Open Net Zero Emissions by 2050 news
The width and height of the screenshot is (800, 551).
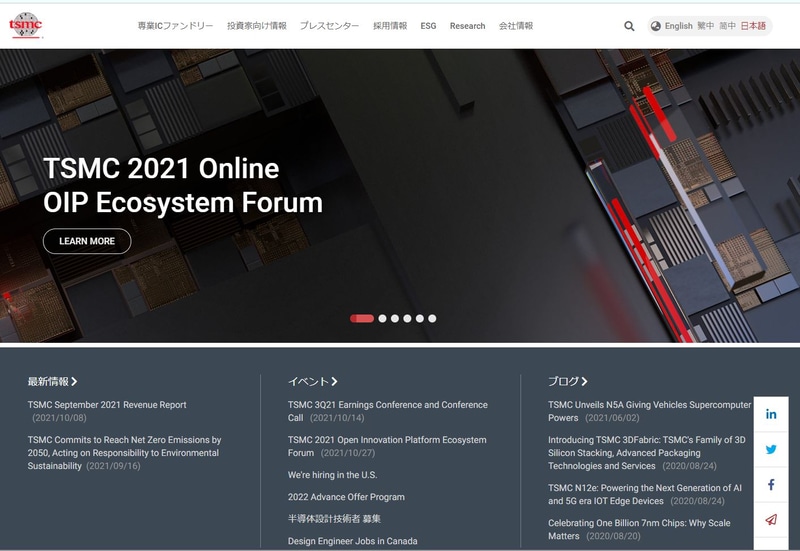pyautogui.click(x=124, y=453)
